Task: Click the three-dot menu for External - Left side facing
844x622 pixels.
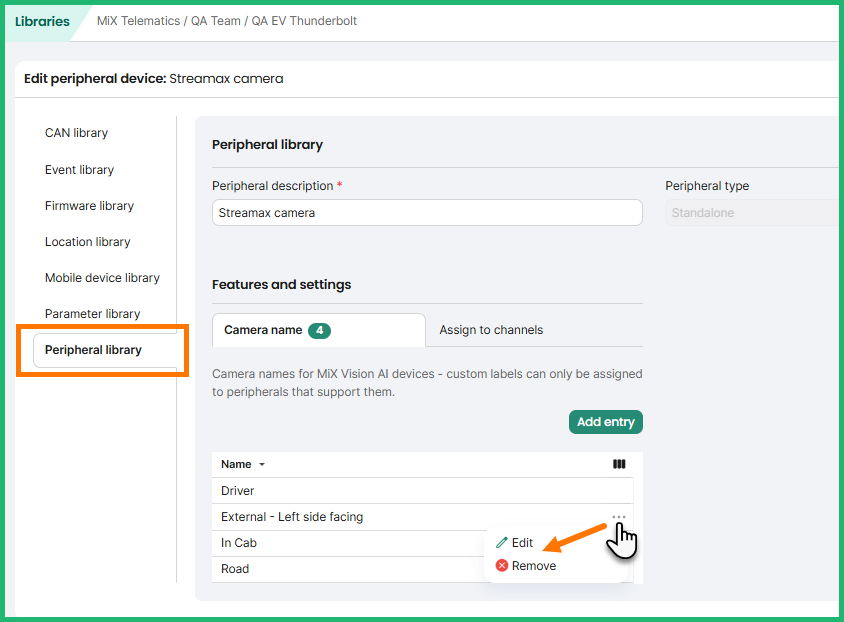Action: pyautogui.click(x=619, y=517)
